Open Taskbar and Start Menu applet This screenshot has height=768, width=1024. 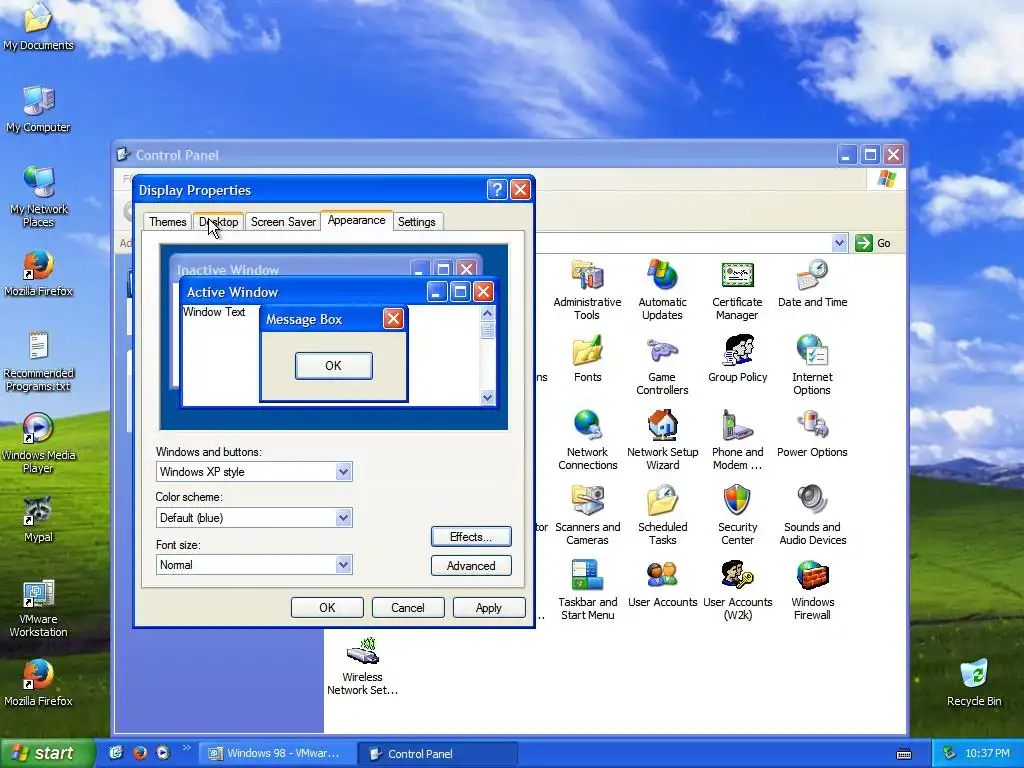click(x=587, y=590)
